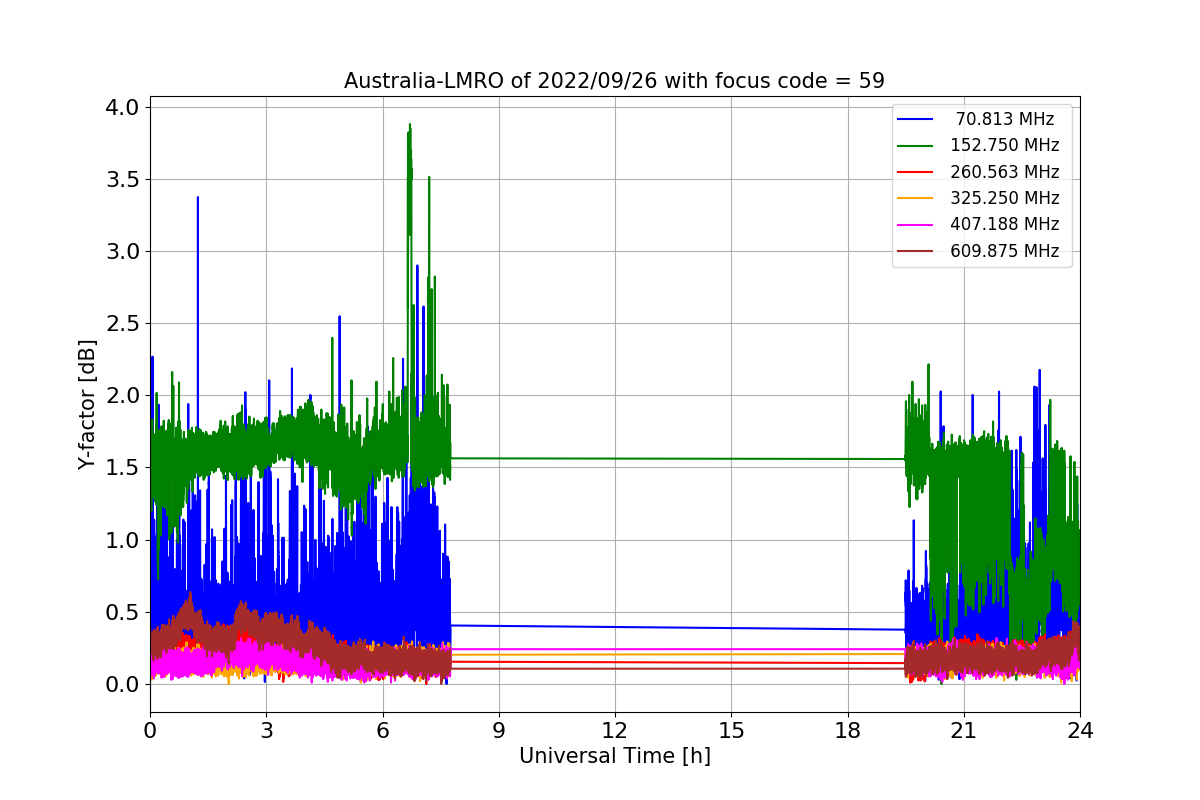
Task: Click the 9 hour x-axis tick label
Action: tap(499, 731)
